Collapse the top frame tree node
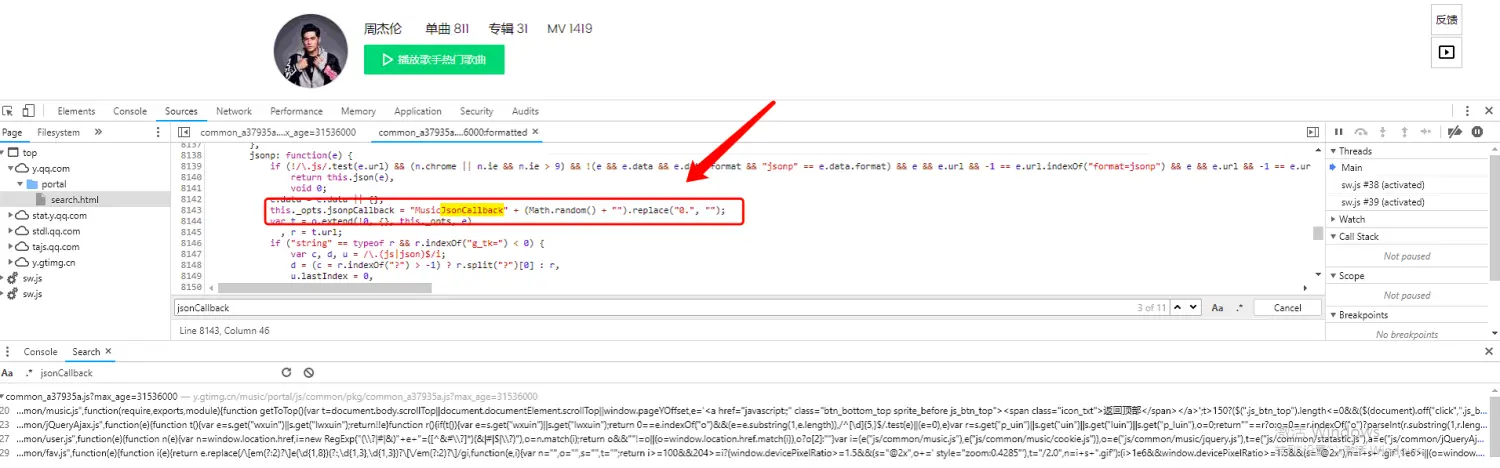This screenshot has height=468, width=1500. point(3,153)
